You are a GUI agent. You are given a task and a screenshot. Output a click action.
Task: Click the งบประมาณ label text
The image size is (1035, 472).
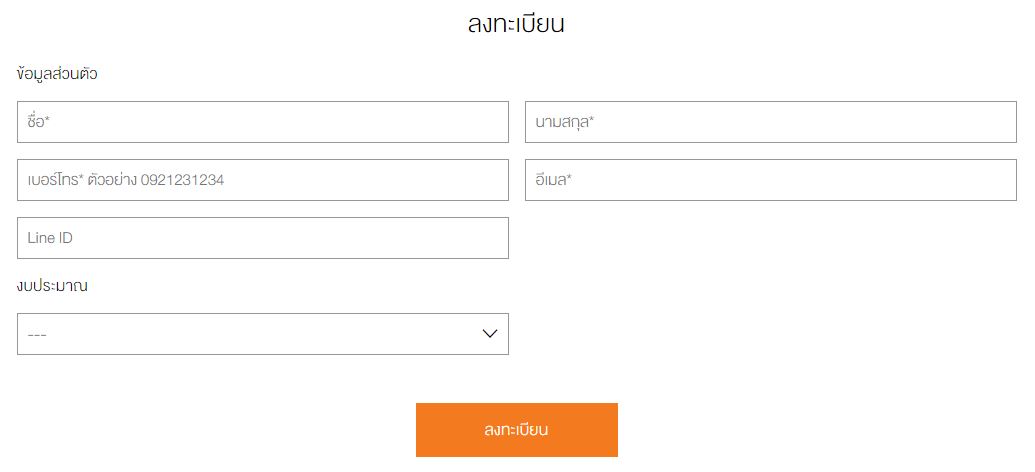click(x=53, y=286)
